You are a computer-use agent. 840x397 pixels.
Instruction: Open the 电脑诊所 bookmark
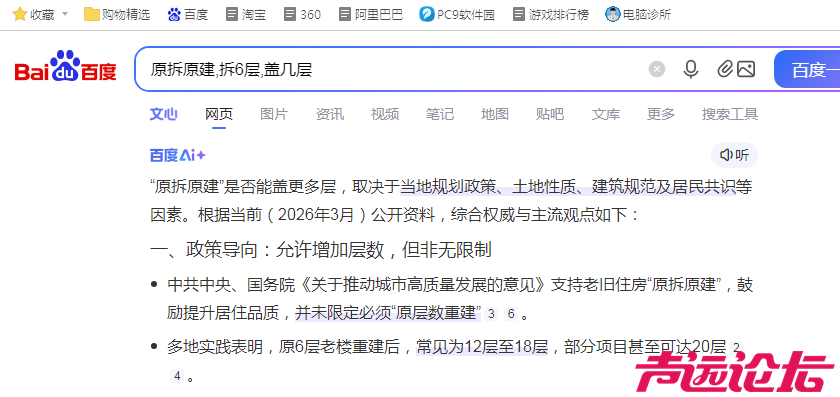click(x=638, y=14)
